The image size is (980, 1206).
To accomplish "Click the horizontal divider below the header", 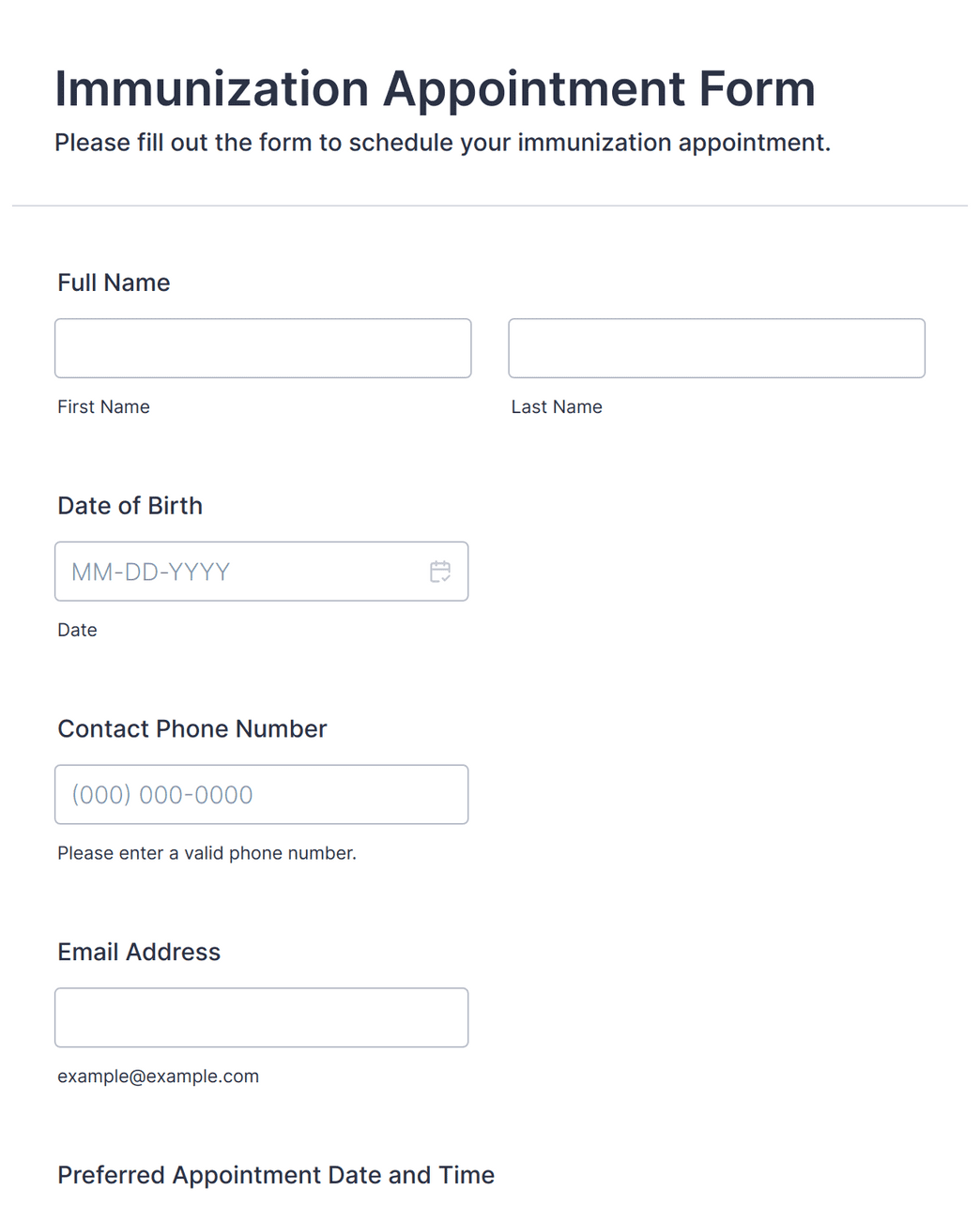I will 489,206.
